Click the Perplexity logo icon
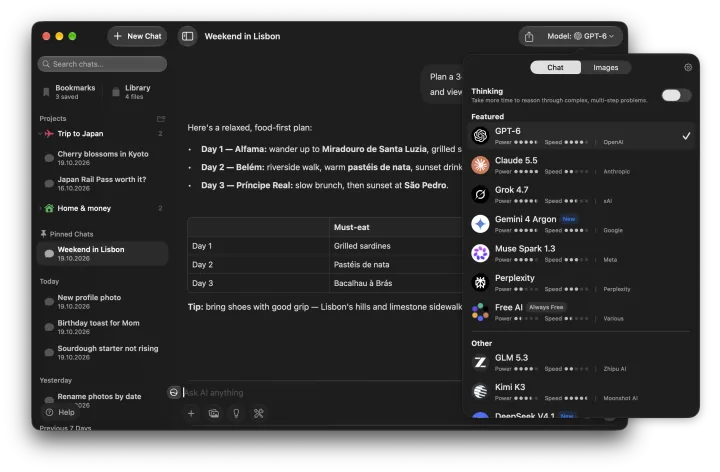Image resolution: width=720 pixels, height=472 pixels. tap(480, 282)
